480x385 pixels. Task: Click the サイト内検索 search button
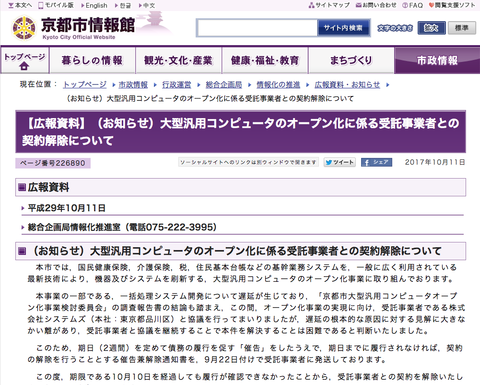[x=343, y=28]
